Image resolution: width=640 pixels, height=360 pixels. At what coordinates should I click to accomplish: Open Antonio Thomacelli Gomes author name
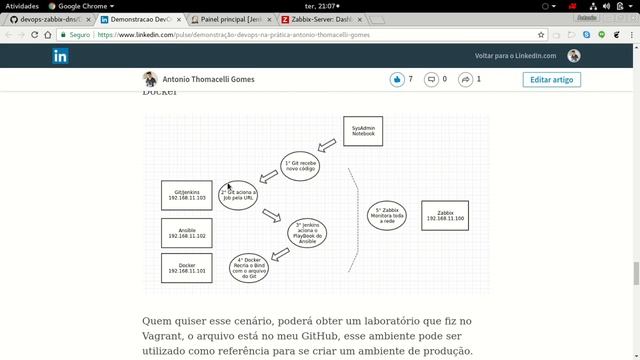(x=208, y=79)
